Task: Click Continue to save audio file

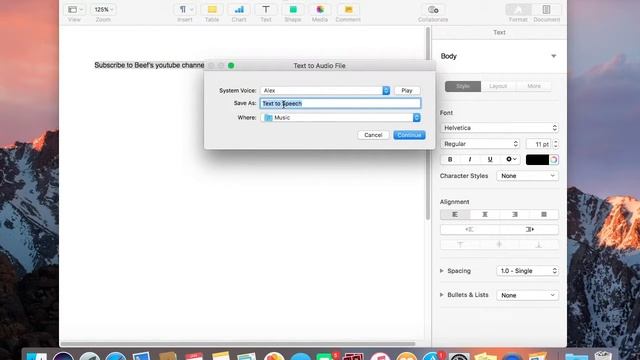Action: point(409,135)
